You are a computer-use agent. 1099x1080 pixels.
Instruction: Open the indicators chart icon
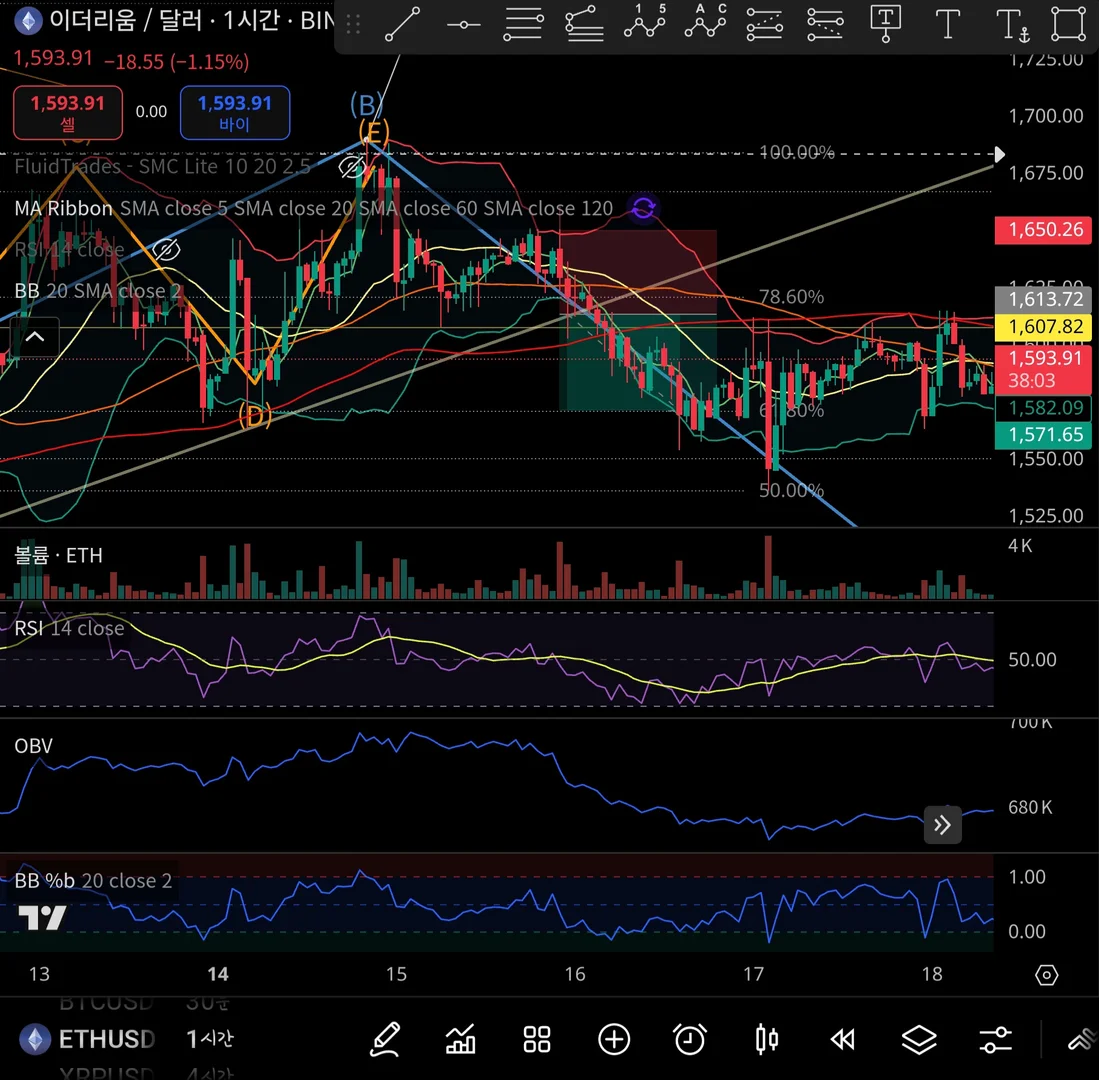click(x=460, y=1039)
